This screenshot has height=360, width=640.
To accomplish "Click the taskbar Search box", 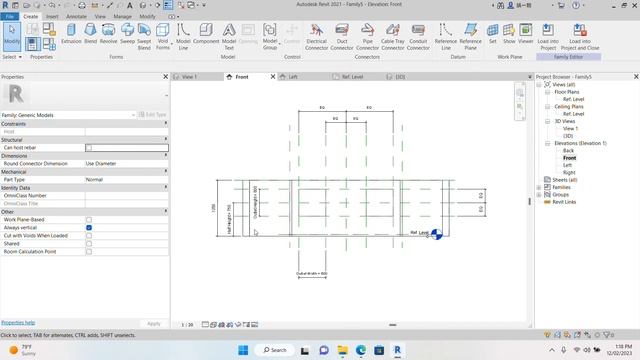I will 275,350.
